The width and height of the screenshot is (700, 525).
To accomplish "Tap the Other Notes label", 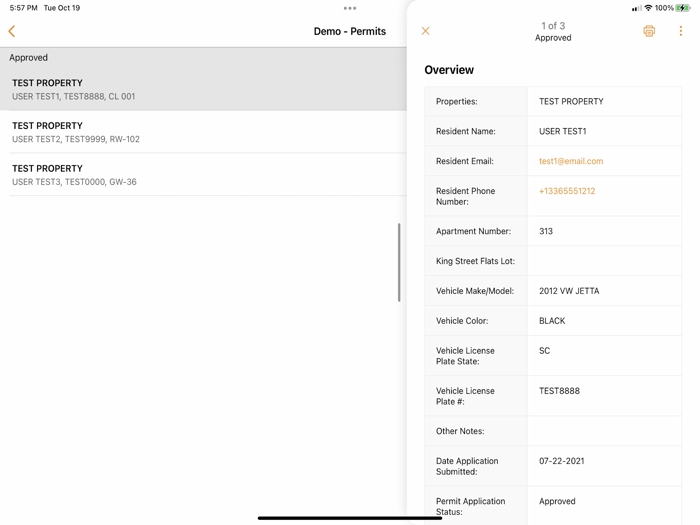I will pos(460,431).
